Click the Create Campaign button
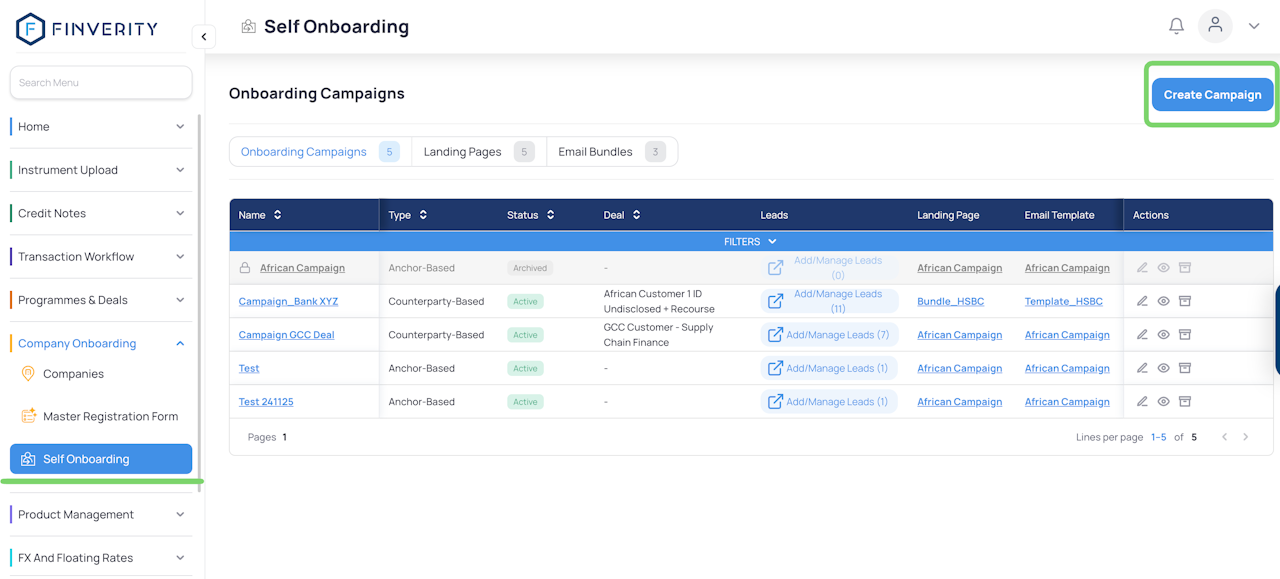The width and height of the screenshot is (1280, 579). coord(1212,95)
